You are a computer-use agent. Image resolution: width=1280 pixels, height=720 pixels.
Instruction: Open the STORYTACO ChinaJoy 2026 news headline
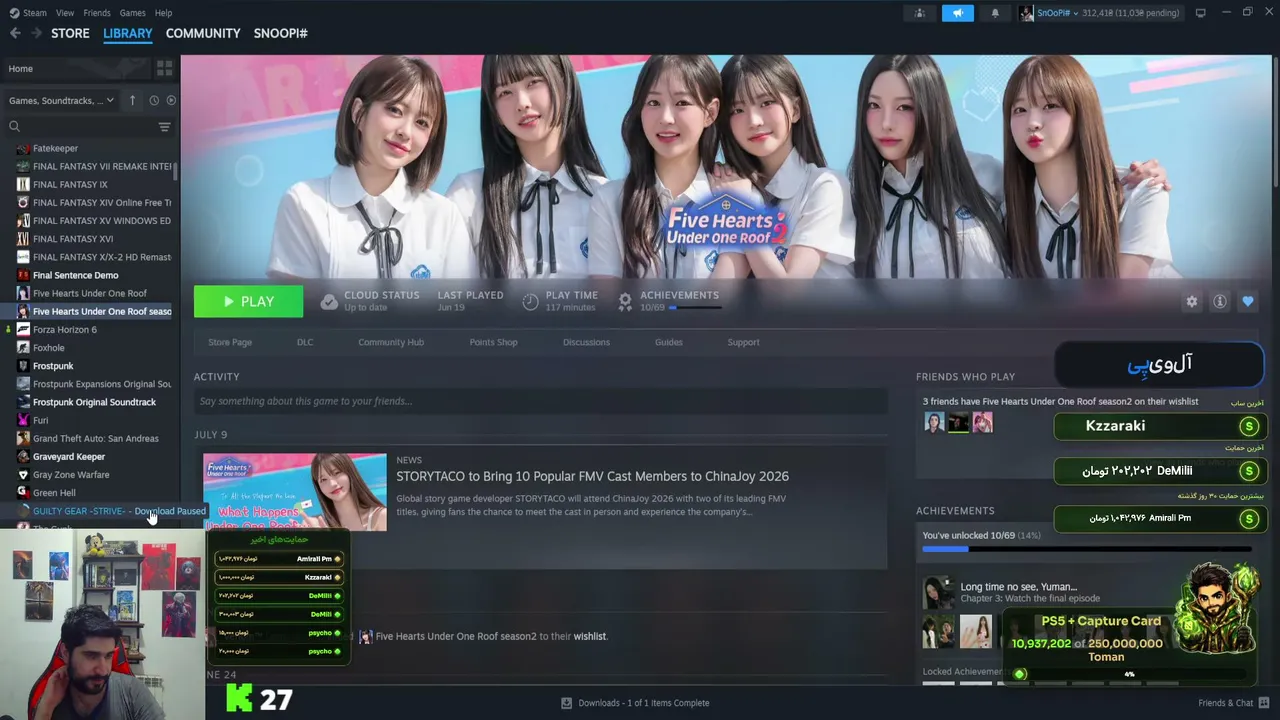(592, 476)
